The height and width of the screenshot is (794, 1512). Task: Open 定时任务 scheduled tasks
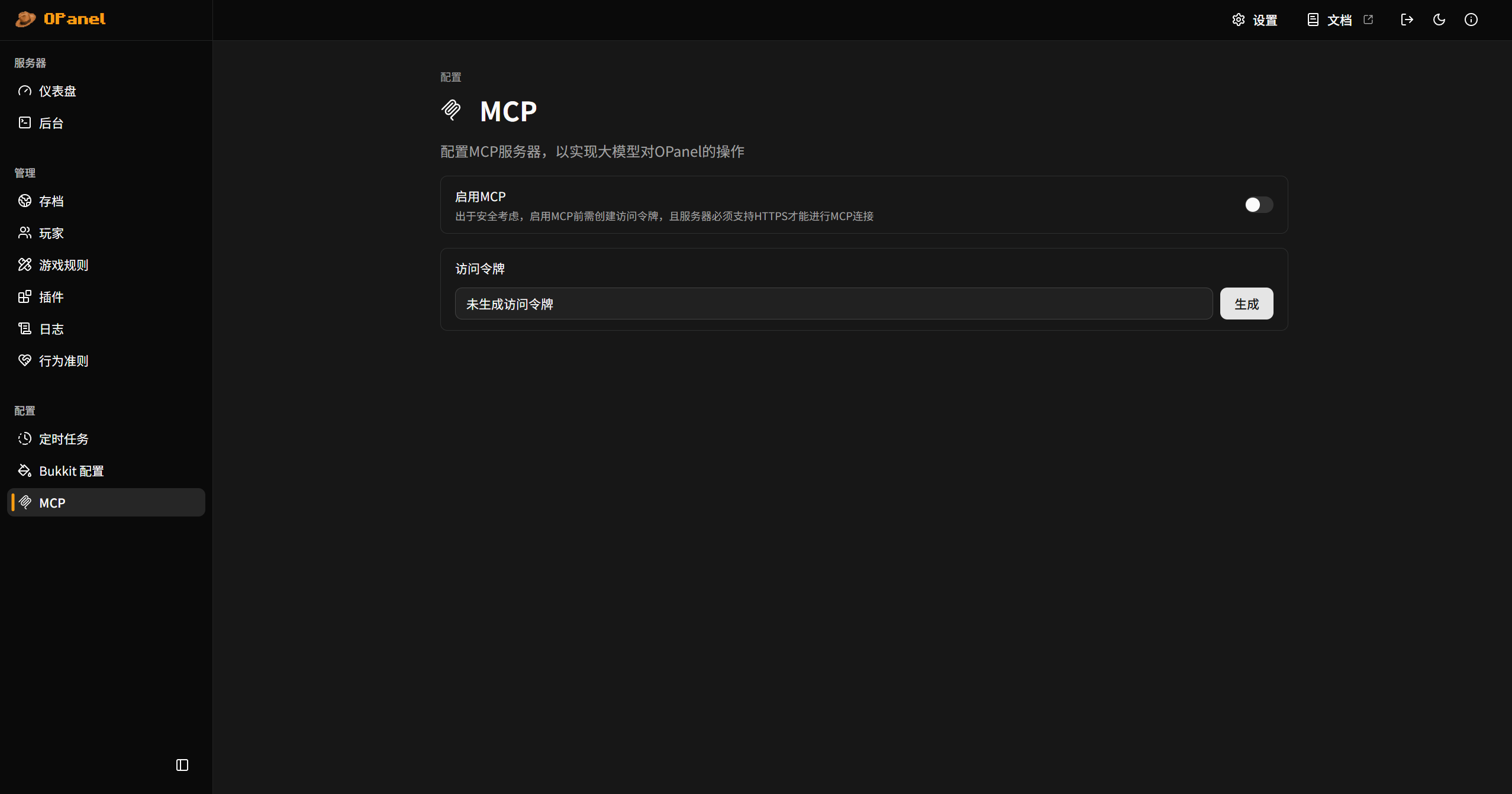tap(63, 438)
